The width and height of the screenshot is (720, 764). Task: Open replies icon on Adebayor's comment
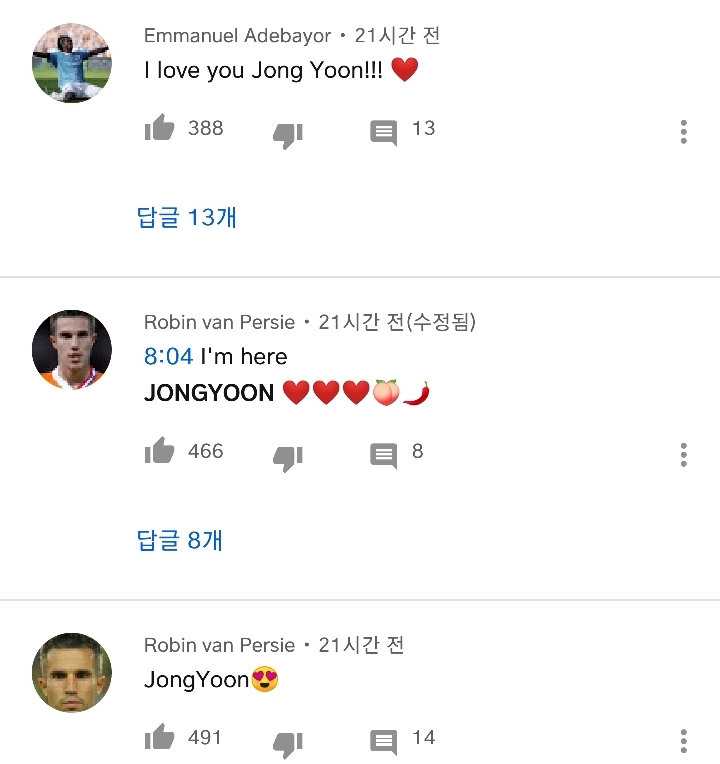(384, 133)
